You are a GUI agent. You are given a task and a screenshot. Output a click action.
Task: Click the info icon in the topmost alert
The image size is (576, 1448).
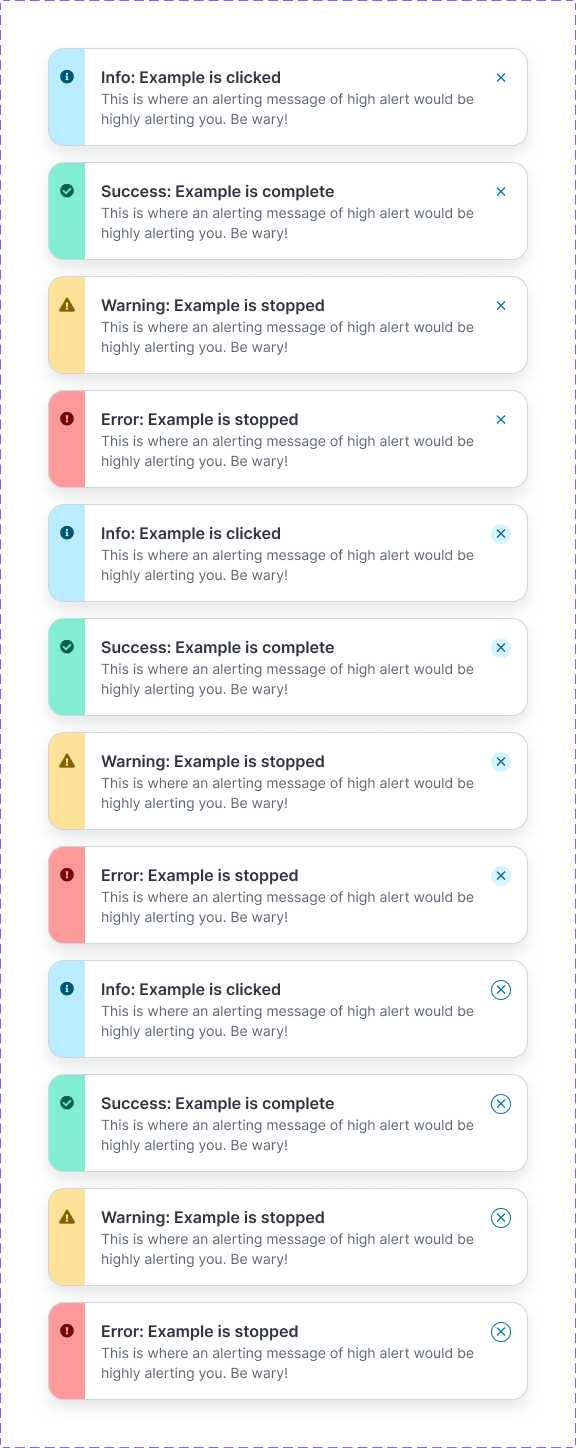[67, 76]
